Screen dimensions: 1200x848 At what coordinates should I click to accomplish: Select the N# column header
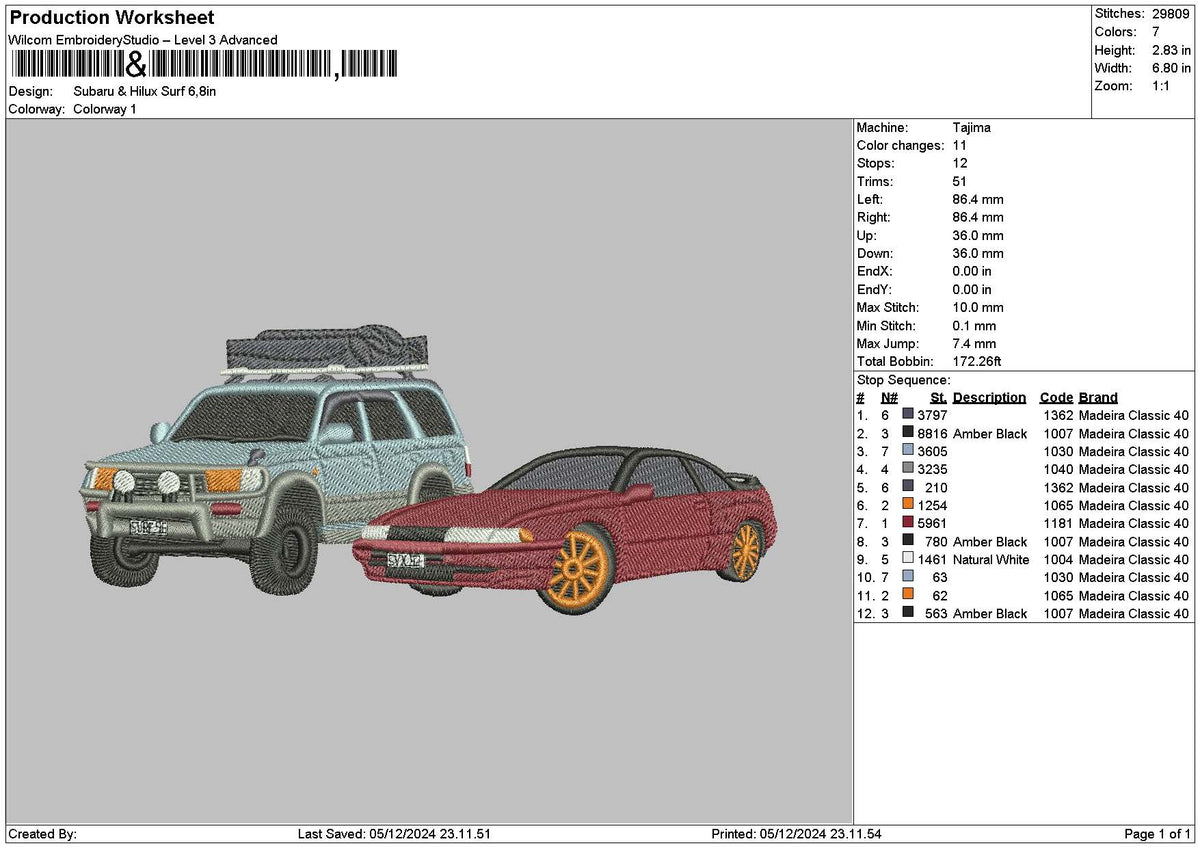pos(889,398)
